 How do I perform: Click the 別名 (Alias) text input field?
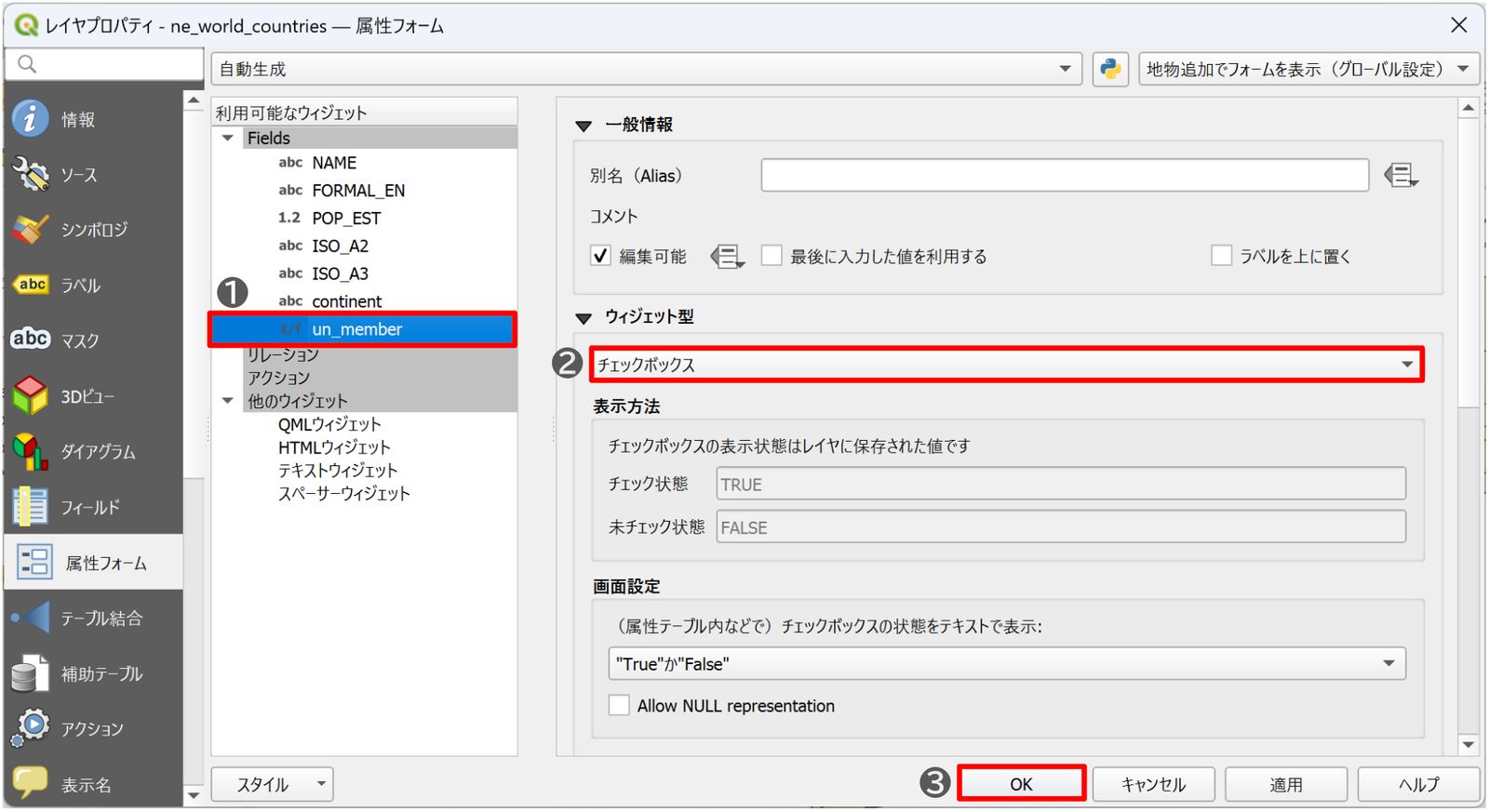click(1065, 175)
